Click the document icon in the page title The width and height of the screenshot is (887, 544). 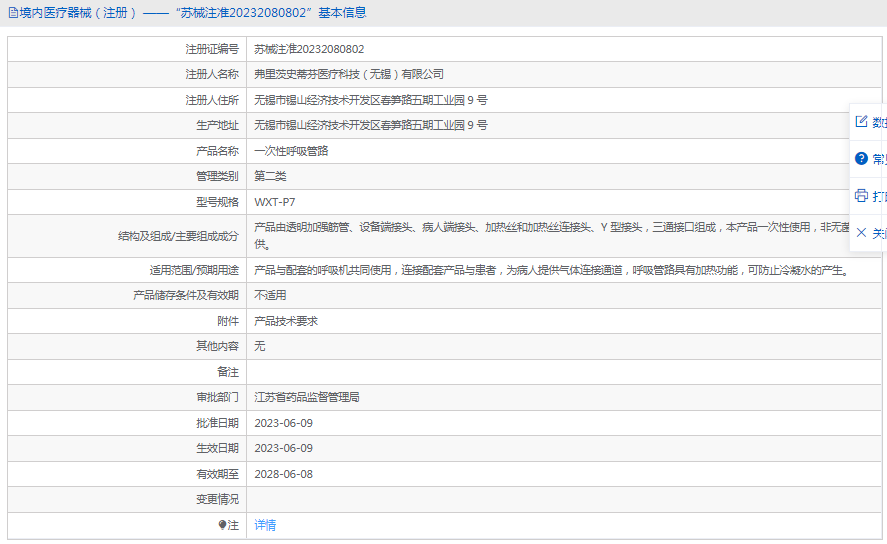tap(13, 13)
